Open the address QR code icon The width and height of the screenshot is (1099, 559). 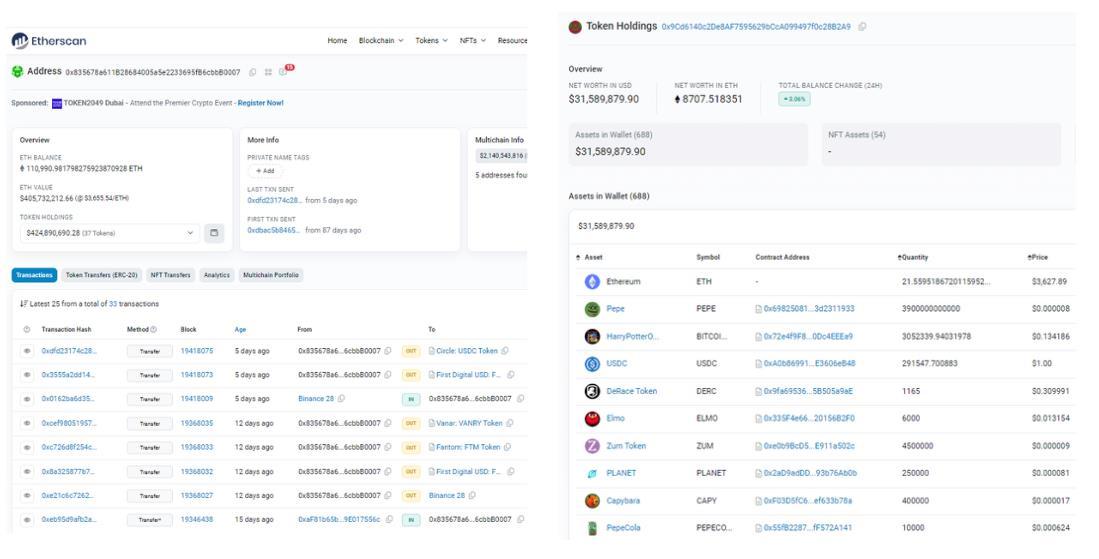point(268,72)
